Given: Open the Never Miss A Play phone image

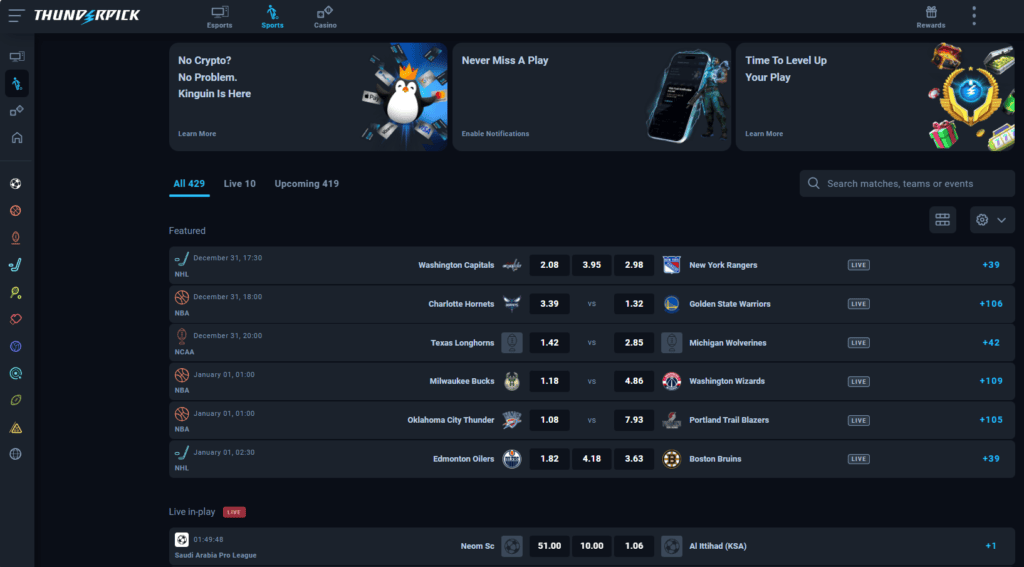Looking at the screenshot, I should pyautogui.click(x=686, y=97).
